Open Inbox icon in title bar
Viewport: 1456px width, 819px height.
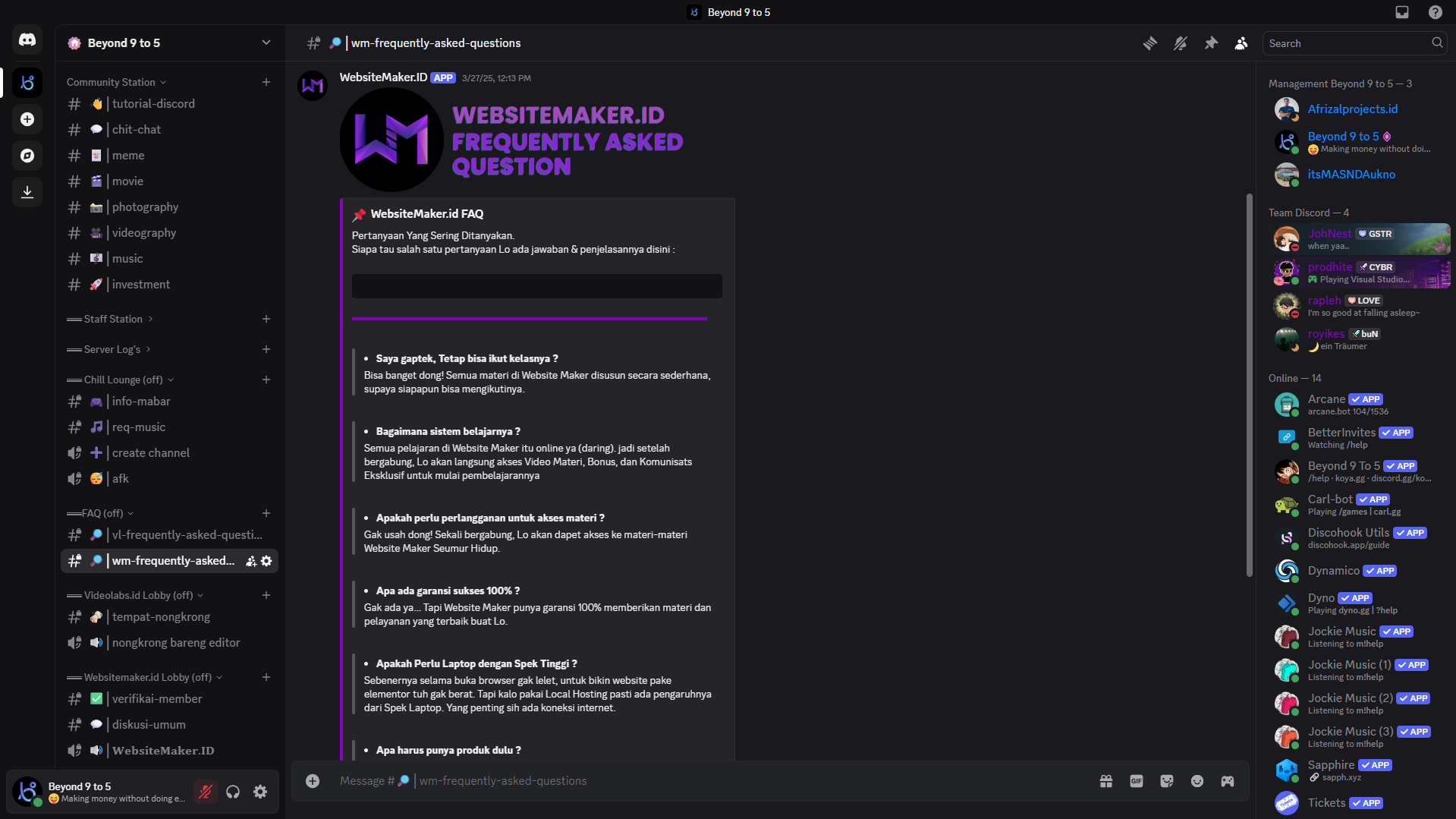point(1402,12)
